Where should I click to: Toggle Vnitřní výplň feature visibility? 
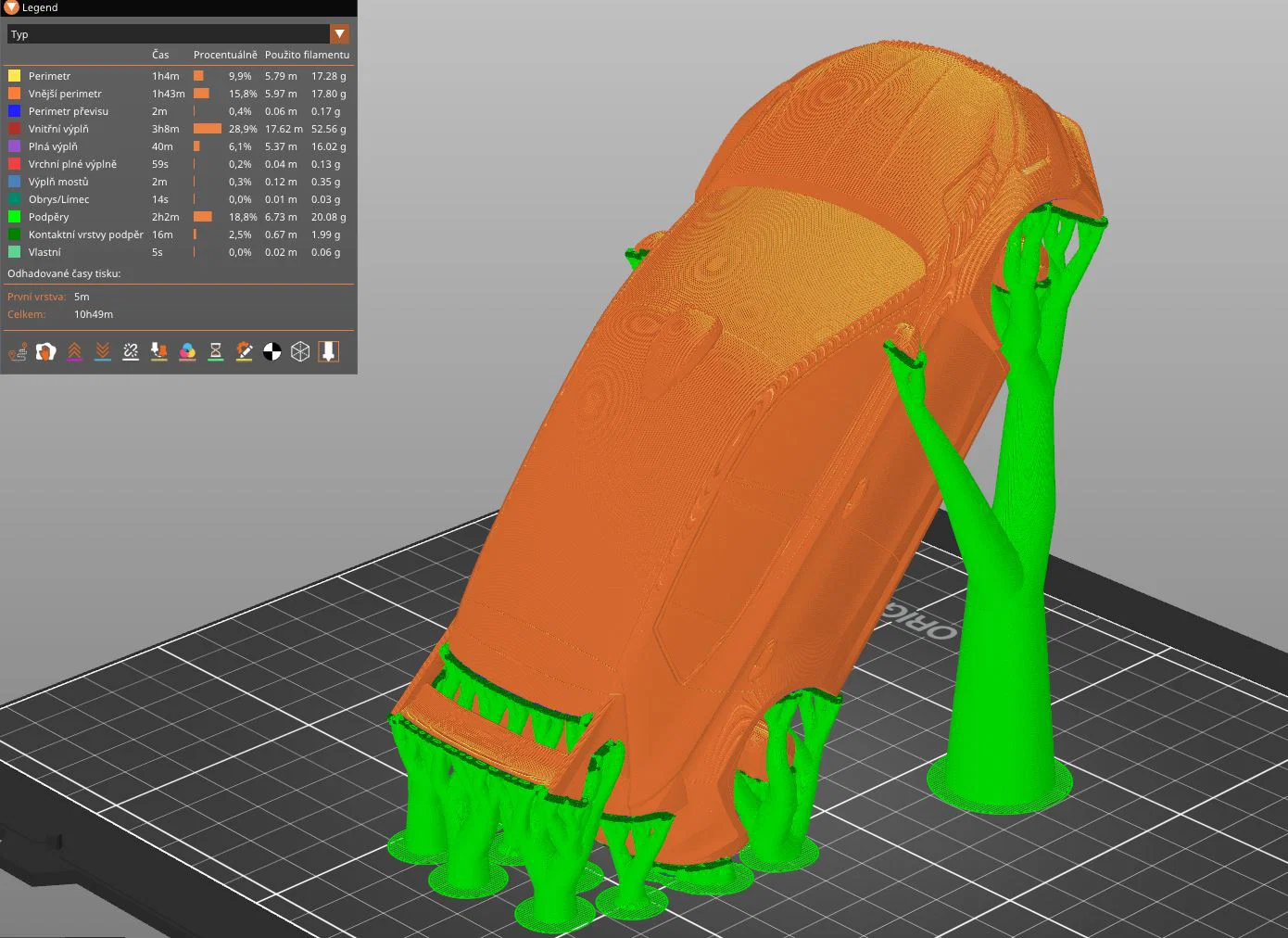coord(177,129)
